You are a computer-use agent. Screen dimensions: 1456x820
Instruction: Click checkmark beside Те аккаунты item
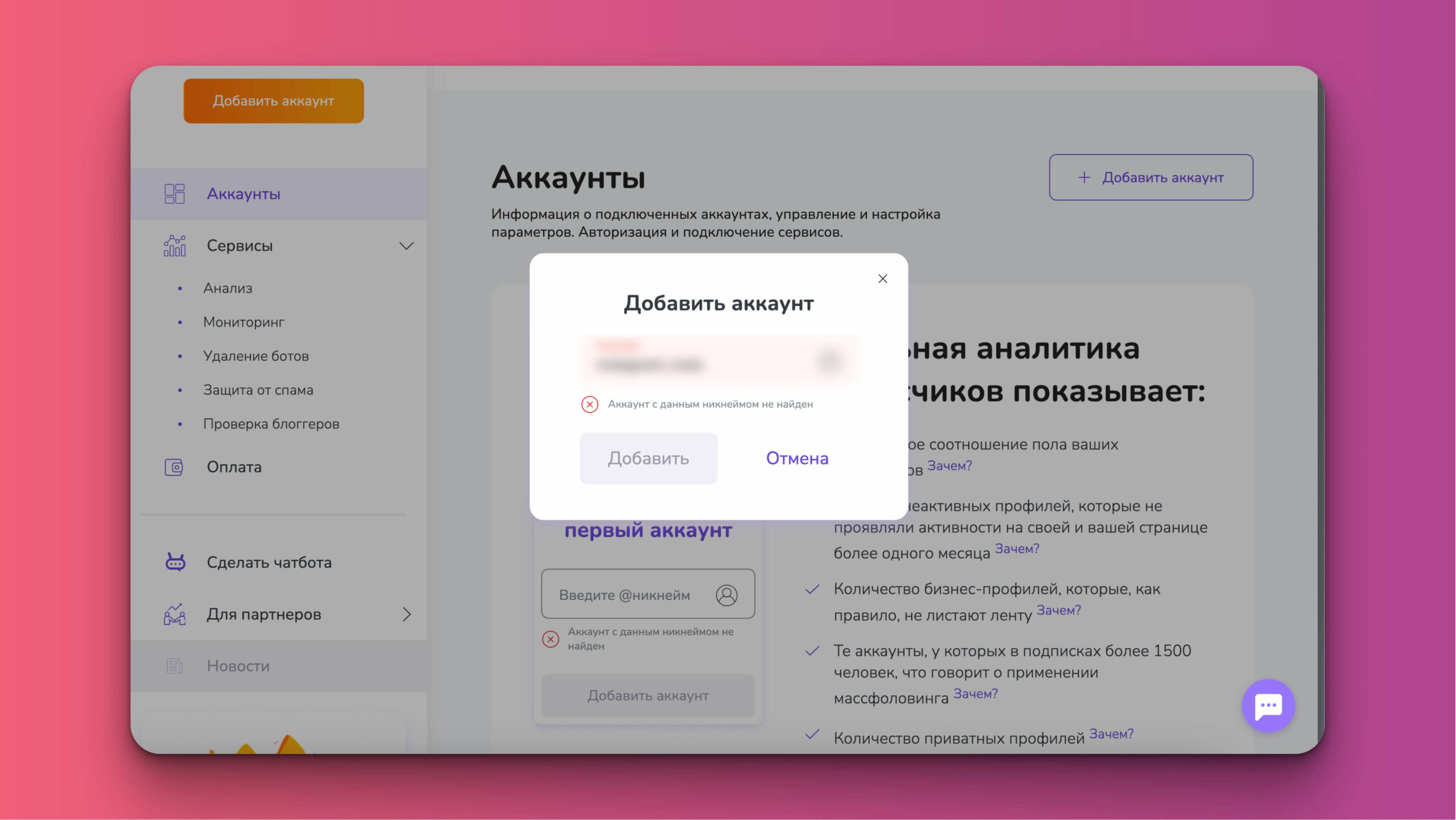tap(813, 651)
